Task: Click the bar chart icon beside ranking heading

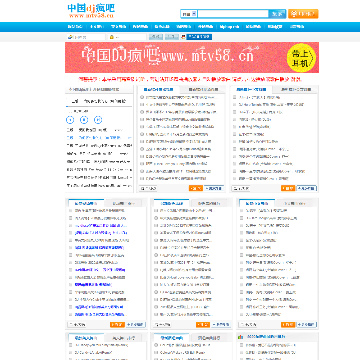Action: [240, 337]
